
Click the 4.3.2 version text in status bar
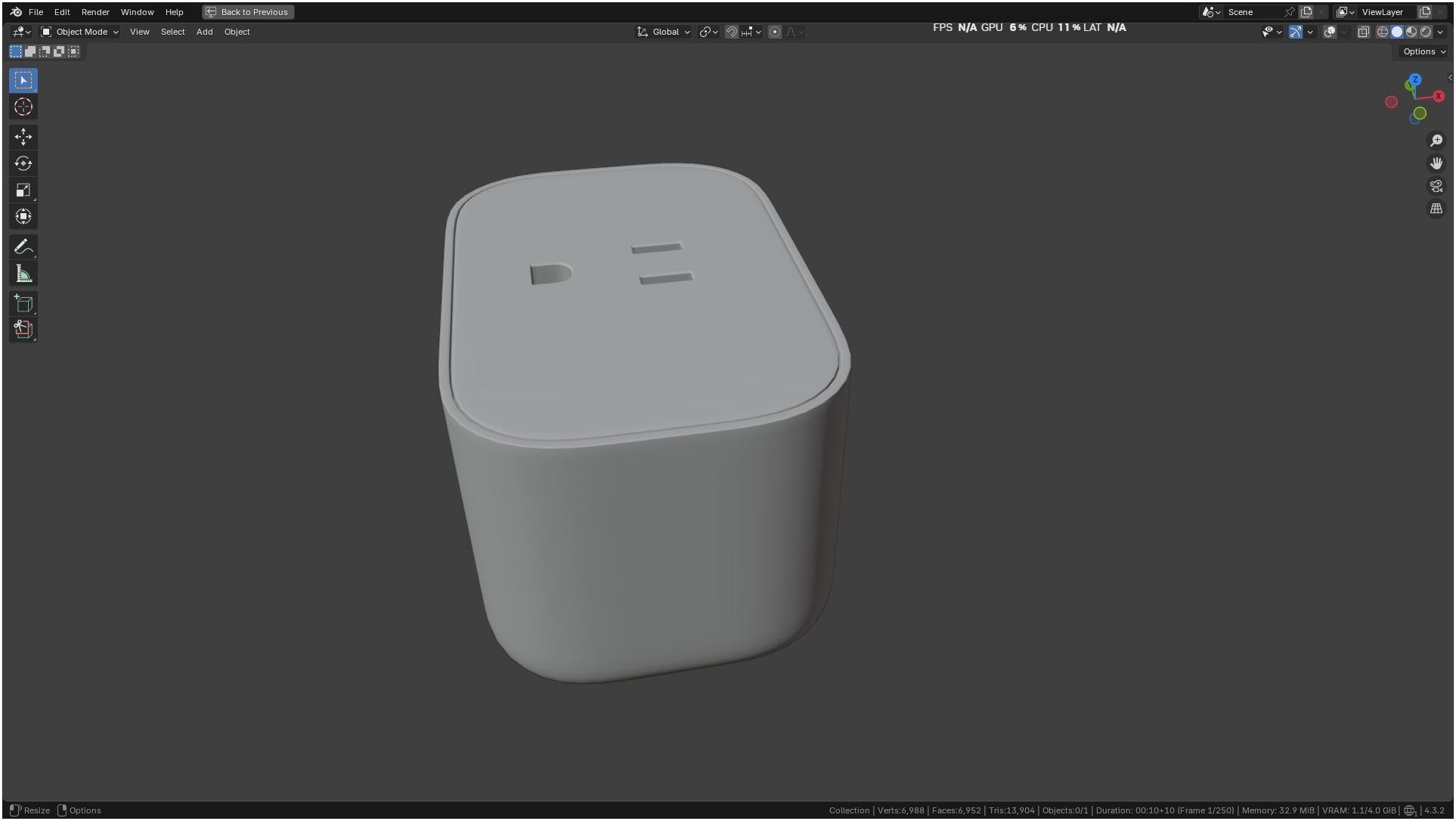pos(1434,810)
